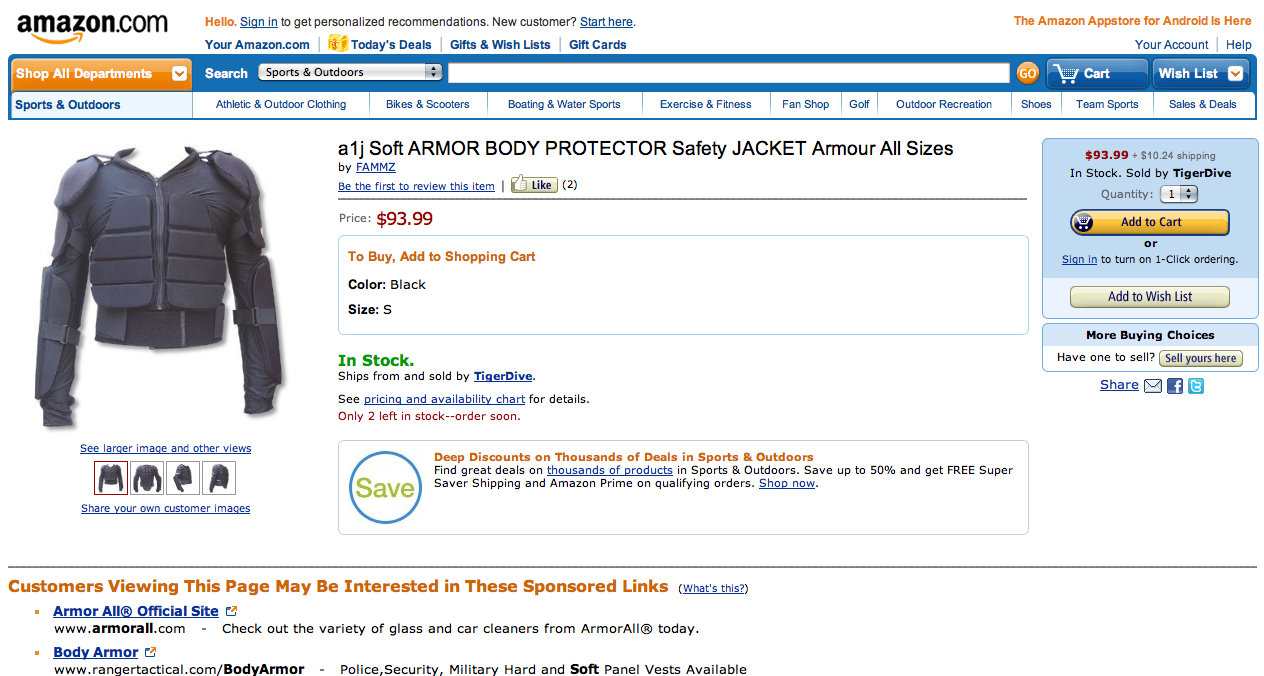Click the thumbs-up Like button
This screenshot has width=1264, height=676.
pyautogui.click(x=534, y=185)
